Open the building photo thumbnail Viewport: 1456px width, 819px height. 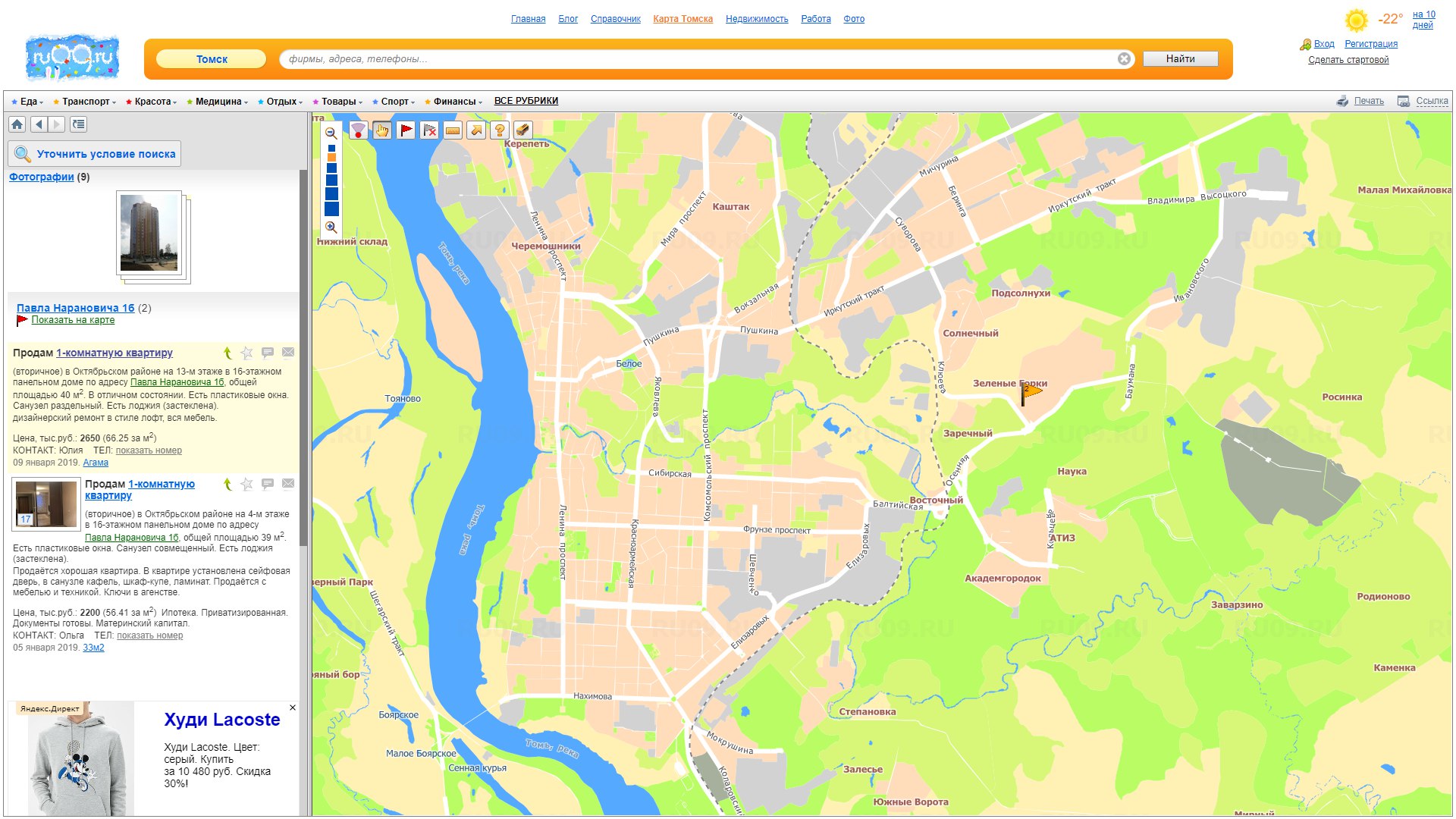pos(149,233)
